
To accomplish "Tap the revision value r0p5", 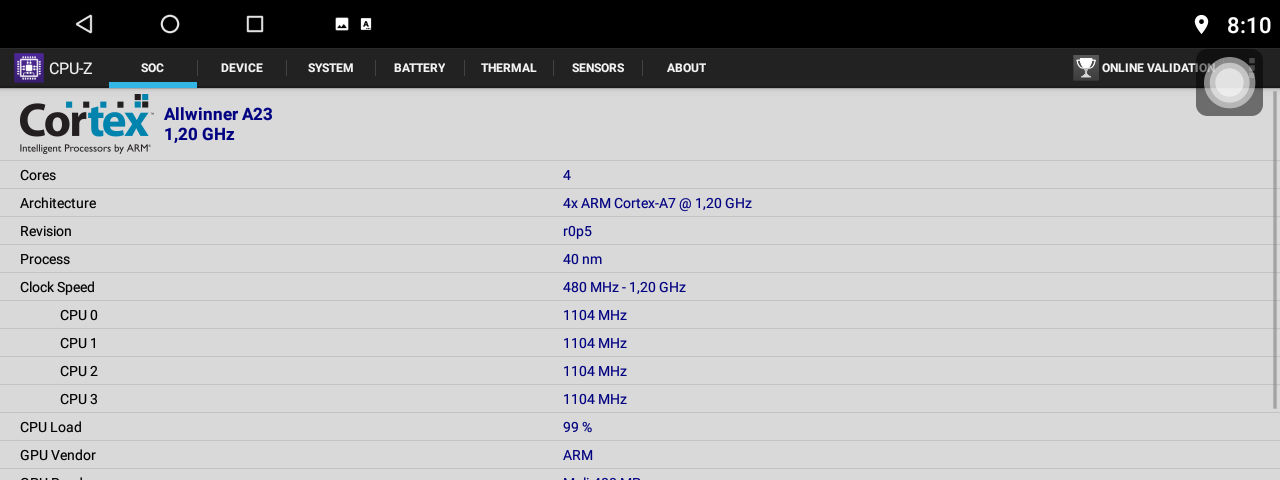I will tap(577, 231).
